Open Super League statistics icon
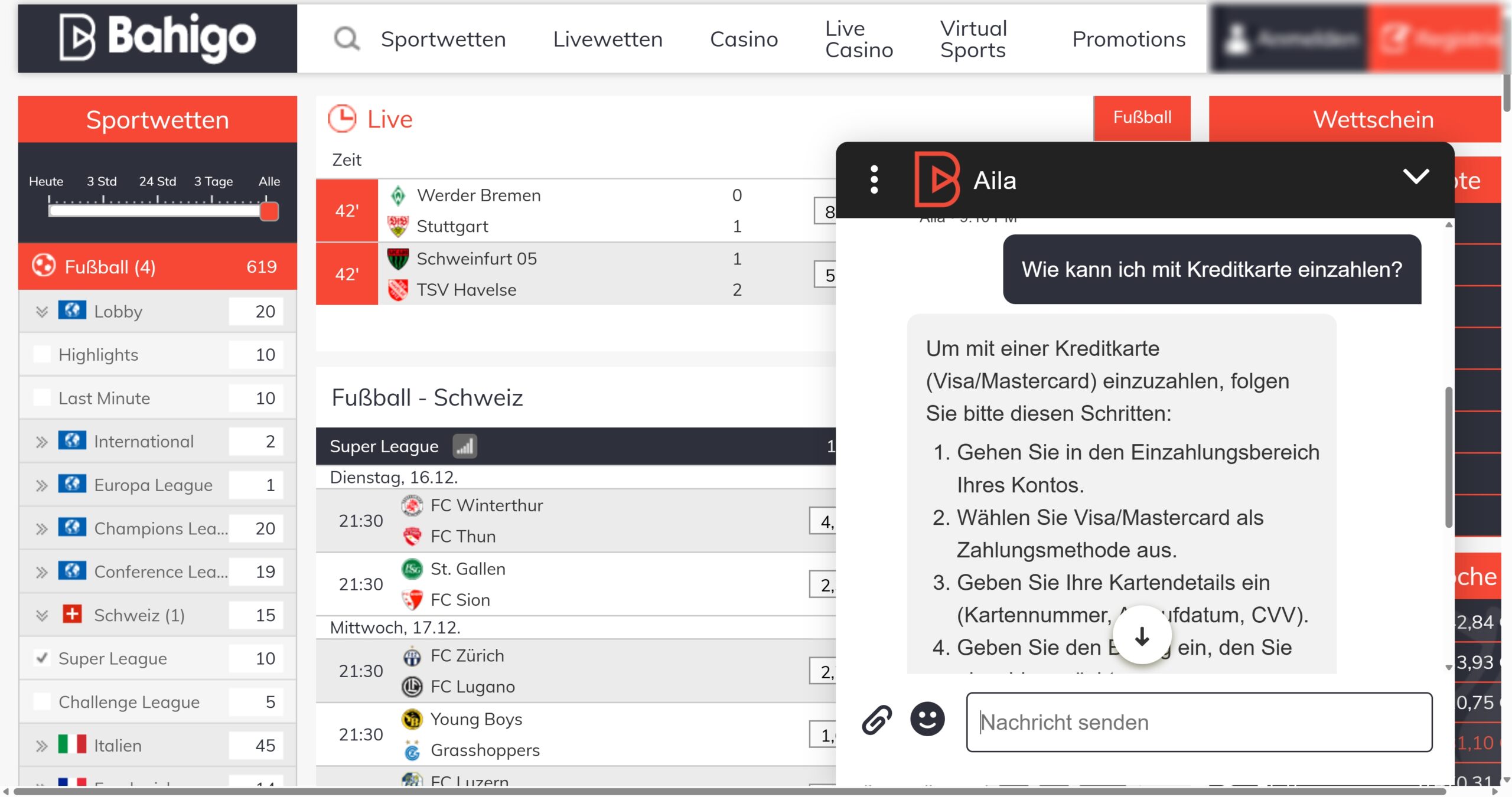Image resolution: width=1512 pixels, height=797 pixels. pos(465,446)
